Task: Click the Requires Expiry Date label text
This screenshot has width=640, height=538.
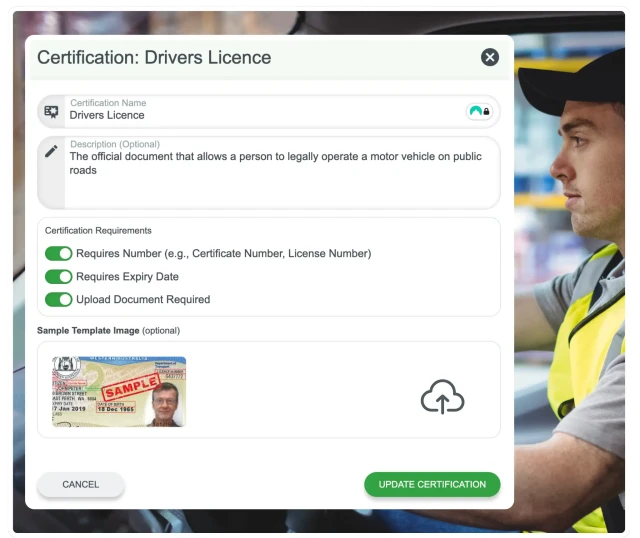Action: [127, 277]
